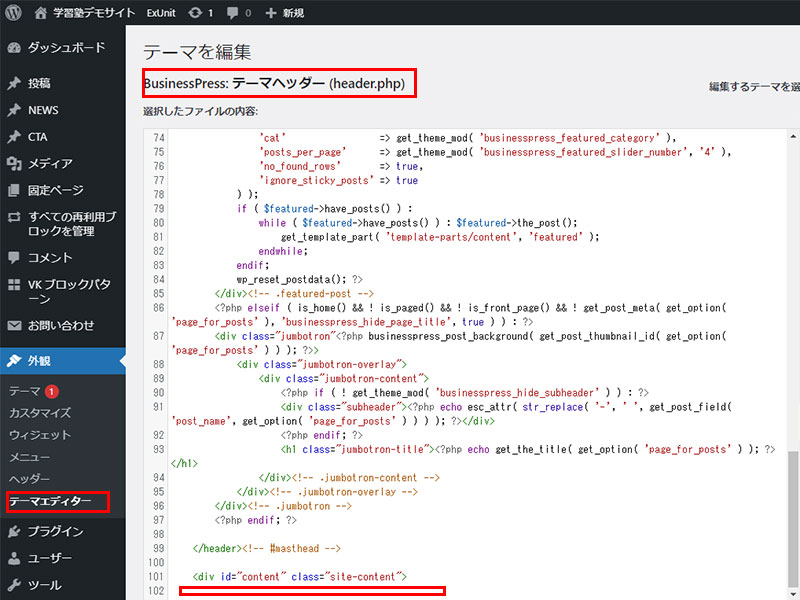
Task: Click ExUnit in the admin bar
Action: point(160,13)
